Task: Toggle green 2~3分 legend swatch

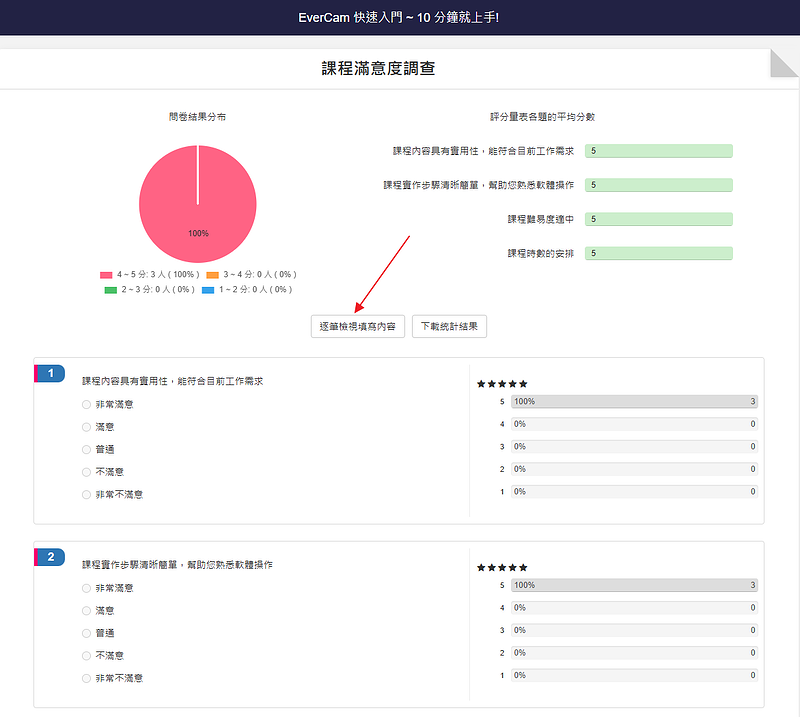Action: coord(111,290)
